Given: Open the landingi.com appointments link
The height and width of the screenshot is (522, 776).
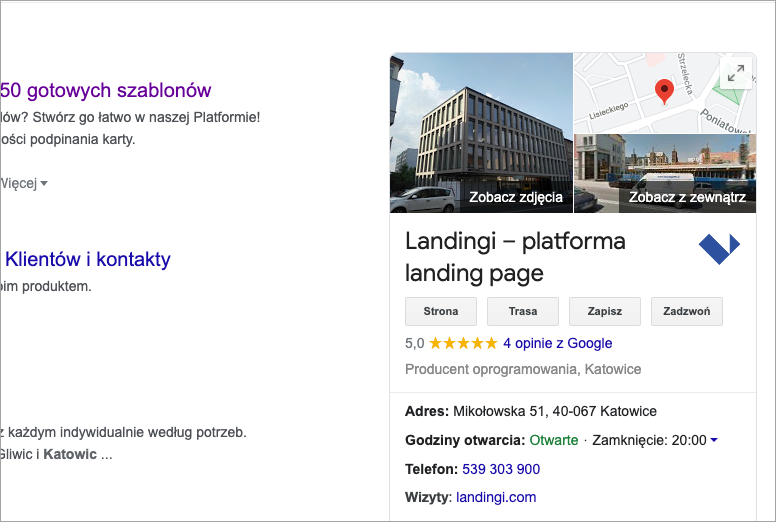Looking at the screenshot, I should (496, 497).
